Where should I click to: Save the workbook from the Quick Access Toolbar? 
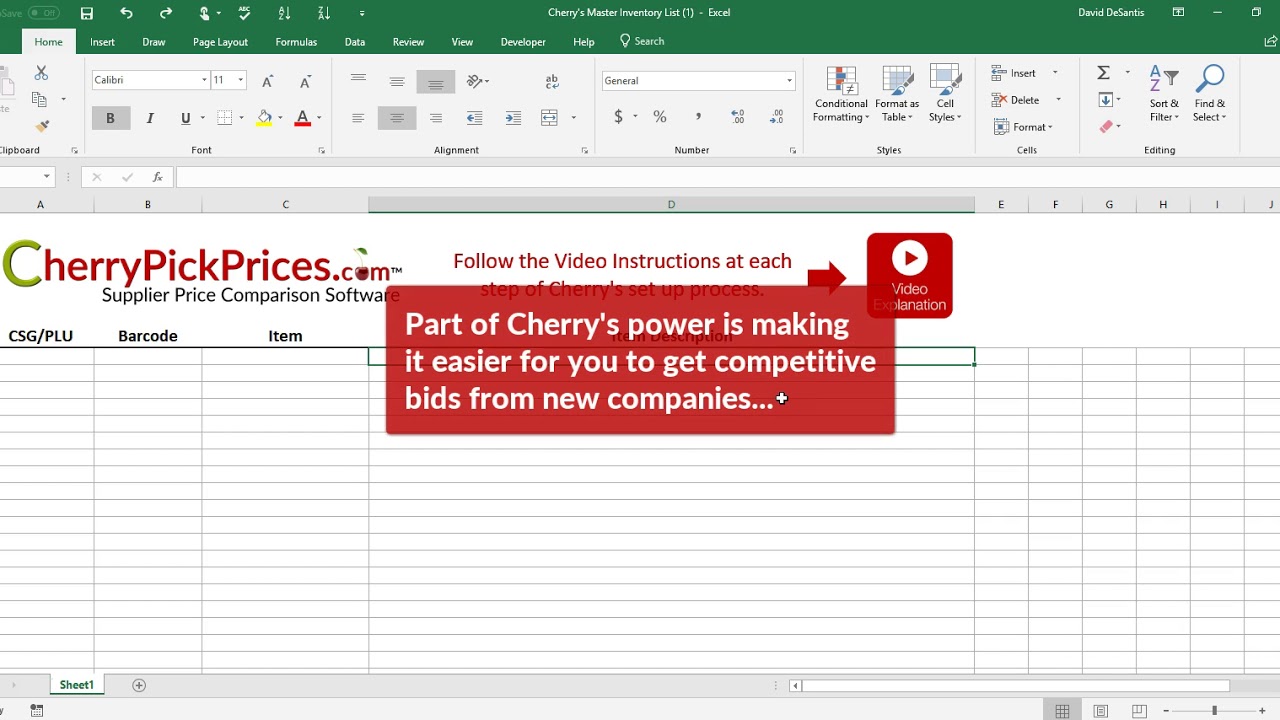tap(87, 13)
